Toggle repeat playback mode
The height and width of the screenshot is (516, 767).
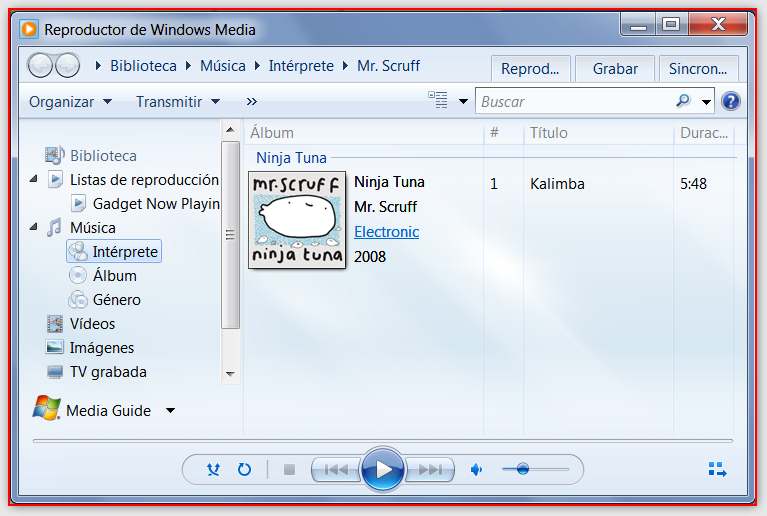coord(244,470)
